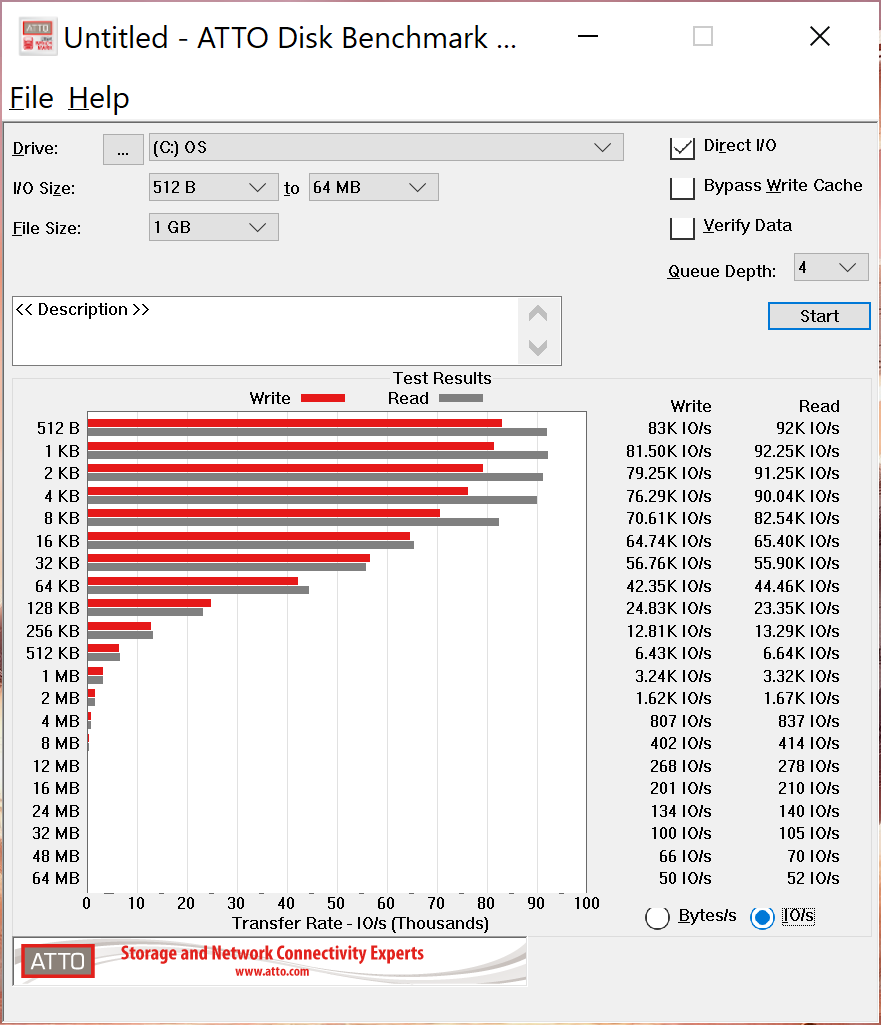Click the 512 B red write bar
The width and height of the screenshot is (881, 1025).
tap(295, 423)
